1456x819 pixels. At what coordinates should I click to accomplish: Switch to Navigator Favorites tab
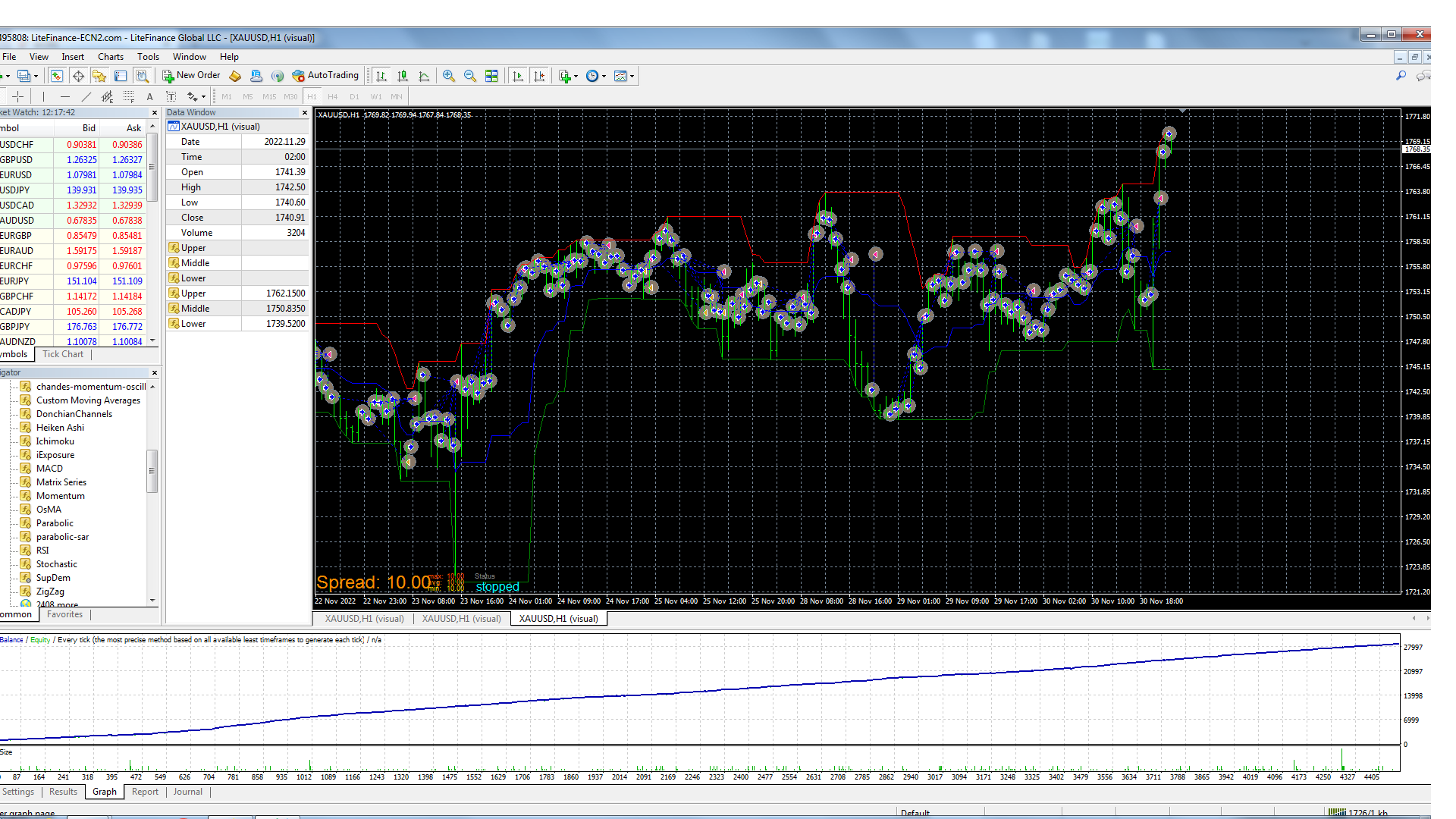[x=64, y=614]
